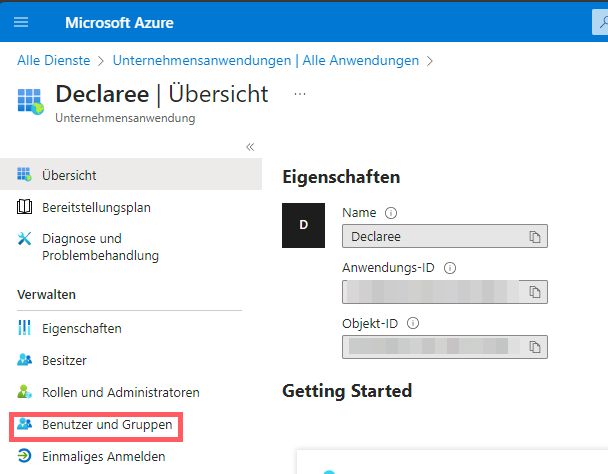Click the Benutzer und Gruppen icon
This screenshot has height=474, width=608.
point(24,424)
